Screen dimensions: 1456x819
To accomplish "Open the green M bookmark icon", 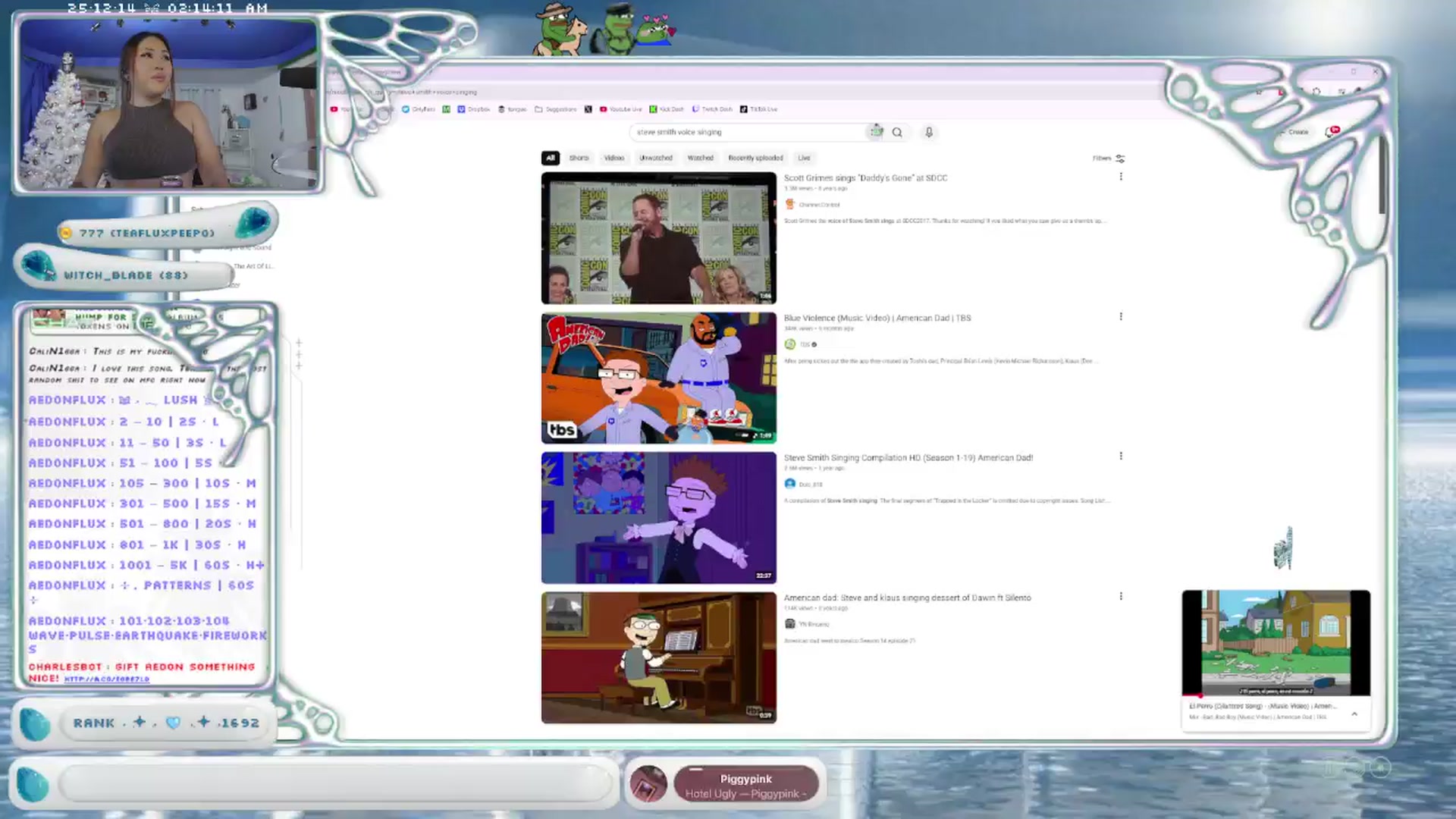I will coord(446,109).
